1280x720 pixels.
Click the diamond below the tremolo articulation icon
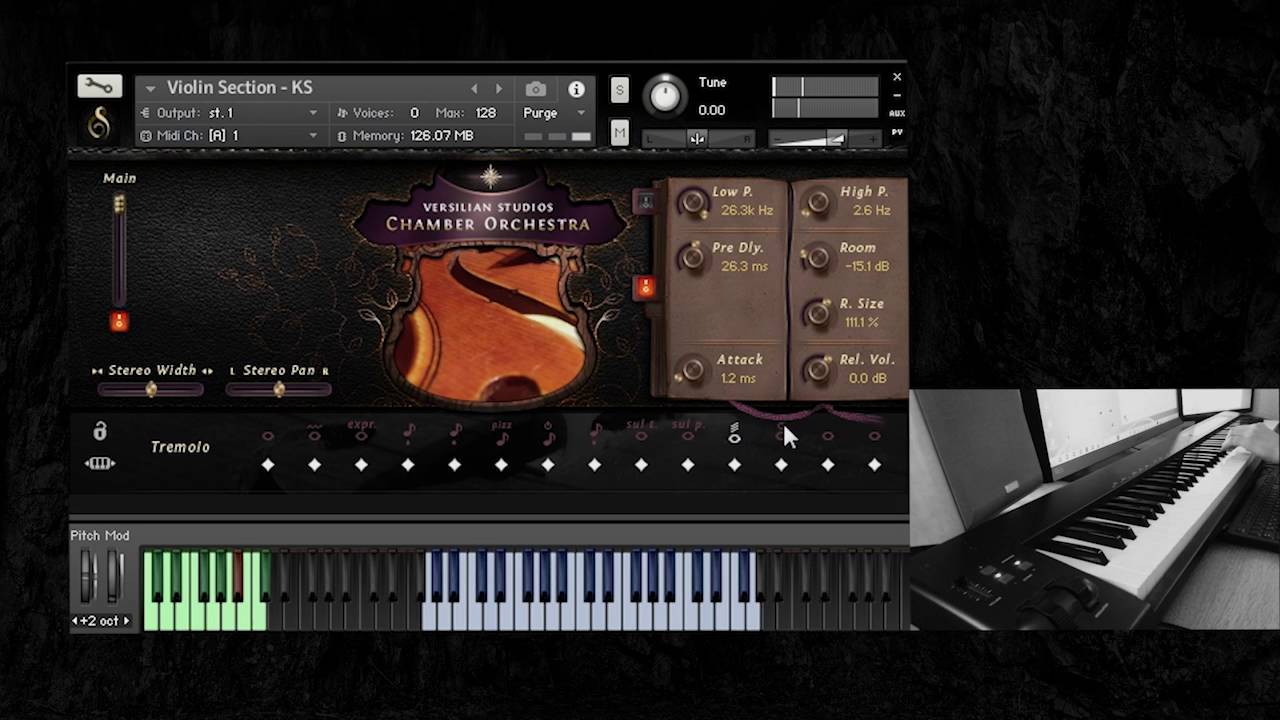click(x=734, y=465)
